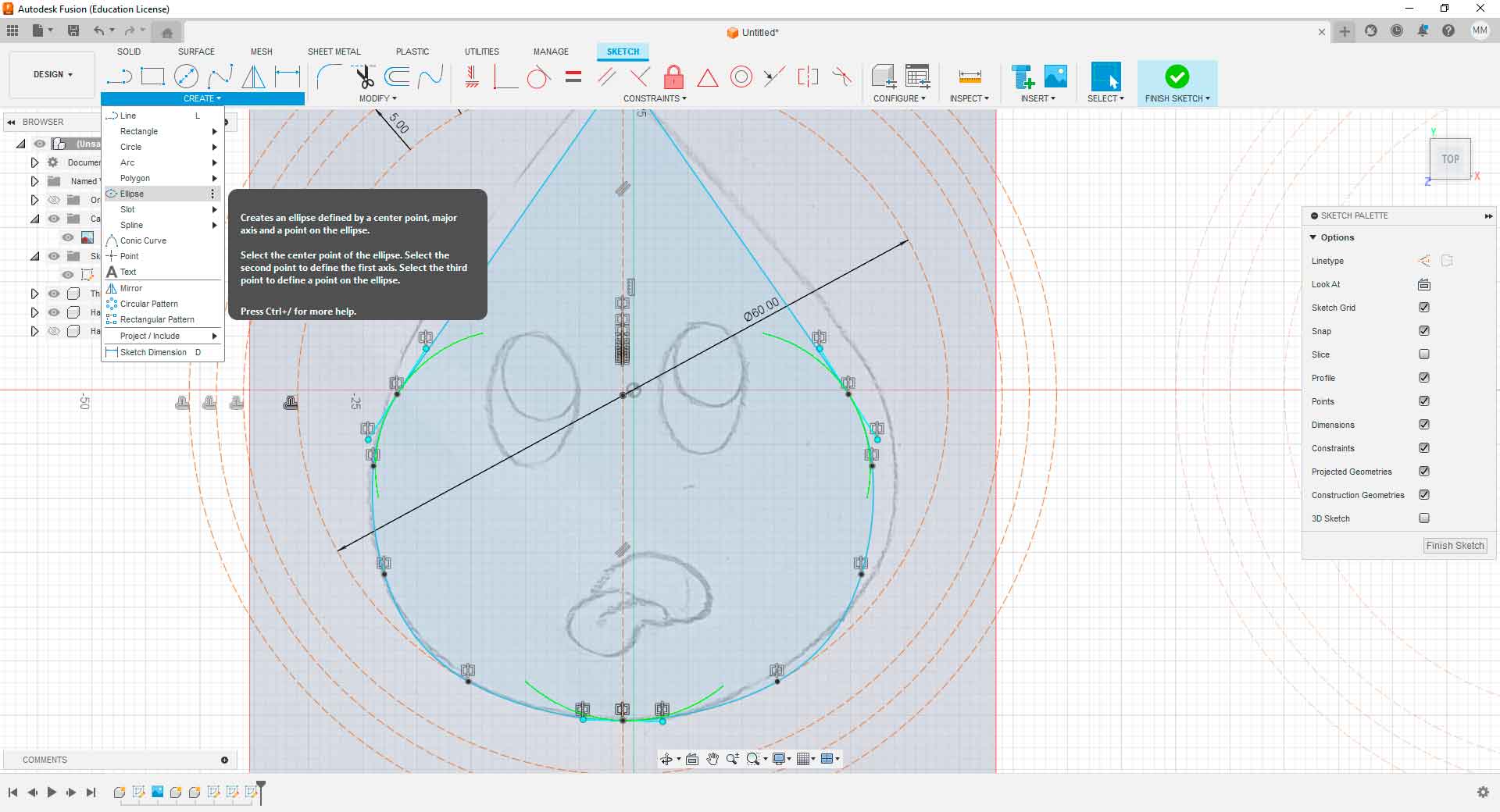Choose Conic Curve from the Create menu
Screen dimensions: 1500x812
162,240
